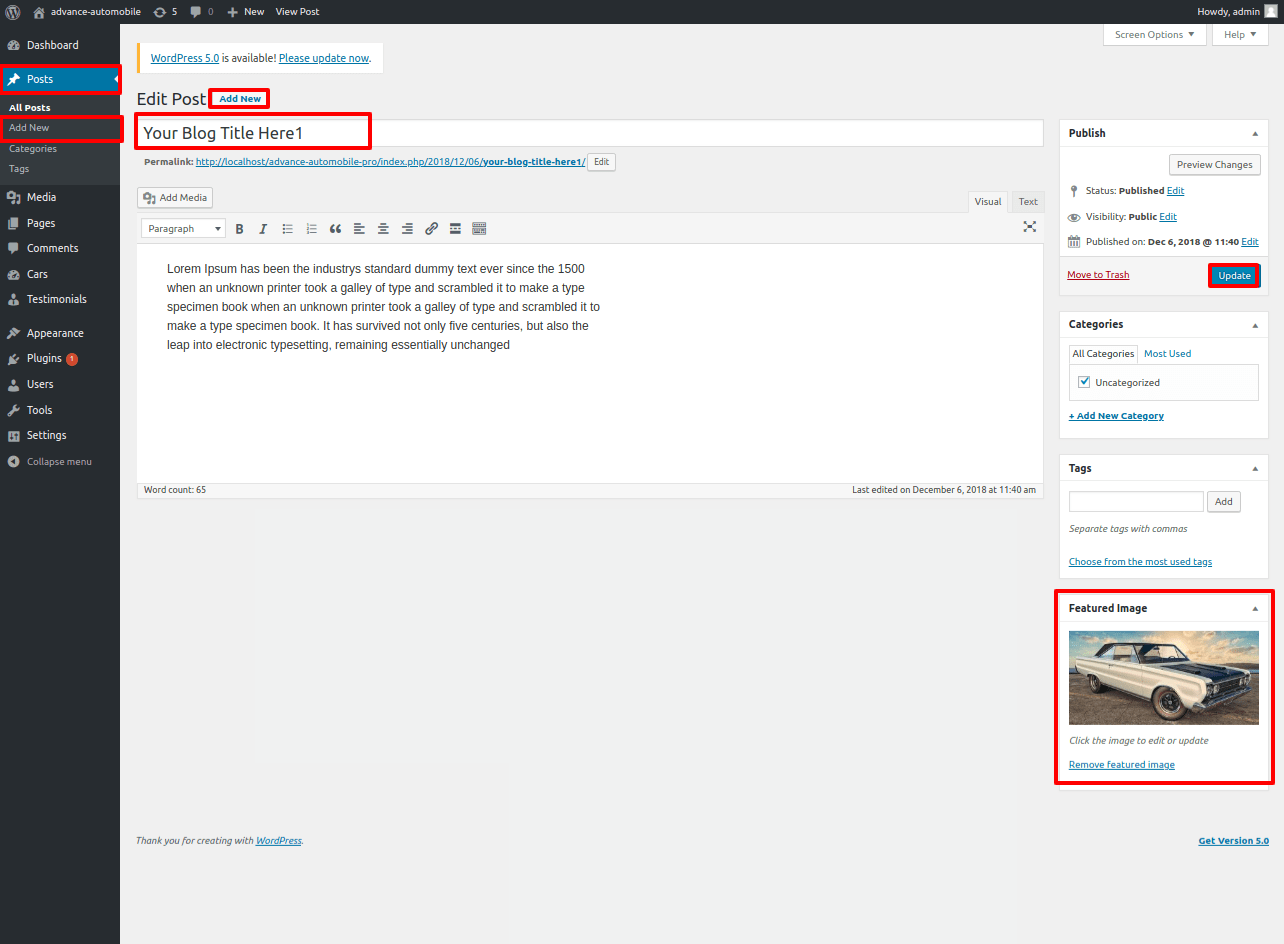Open the Appearance menu in sidebar
This screenshot has width=1284, height=944.
coord(55,333)
